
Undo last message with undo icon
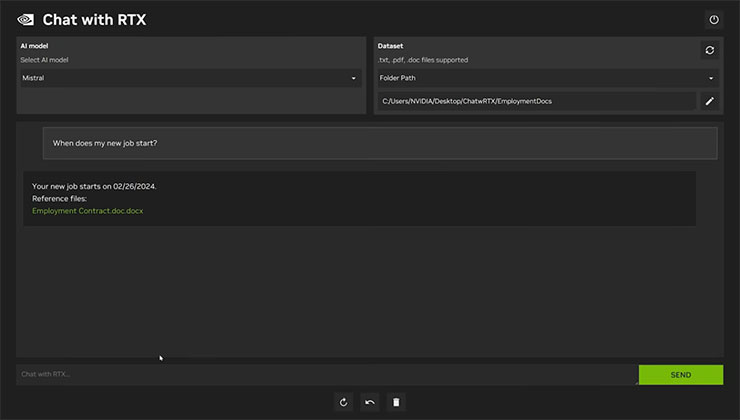(x=370, y=402)
